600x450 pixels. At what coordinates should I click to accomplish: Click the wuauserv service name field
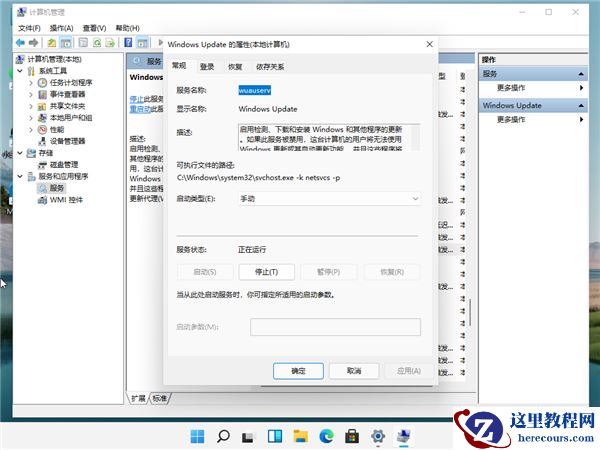point(255,90)
